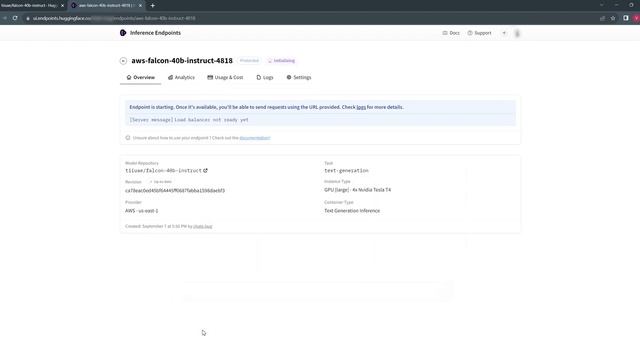Click the lock icon in the address bar
The image size is (640, 360).
28,18
